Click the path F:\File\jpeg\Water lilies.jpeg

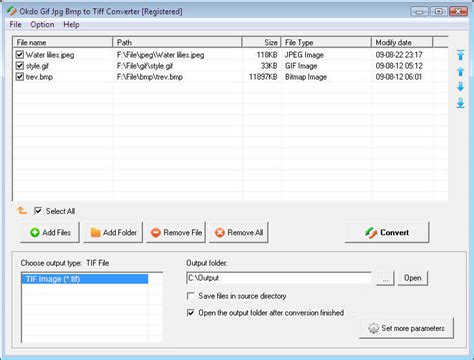[x=160, y=55]
